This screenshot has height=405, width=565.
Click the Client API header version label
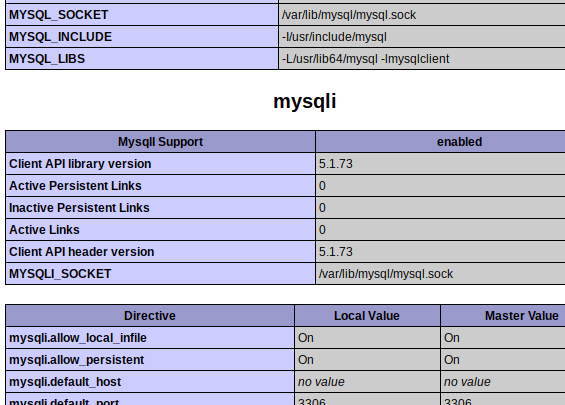[81, 252]
